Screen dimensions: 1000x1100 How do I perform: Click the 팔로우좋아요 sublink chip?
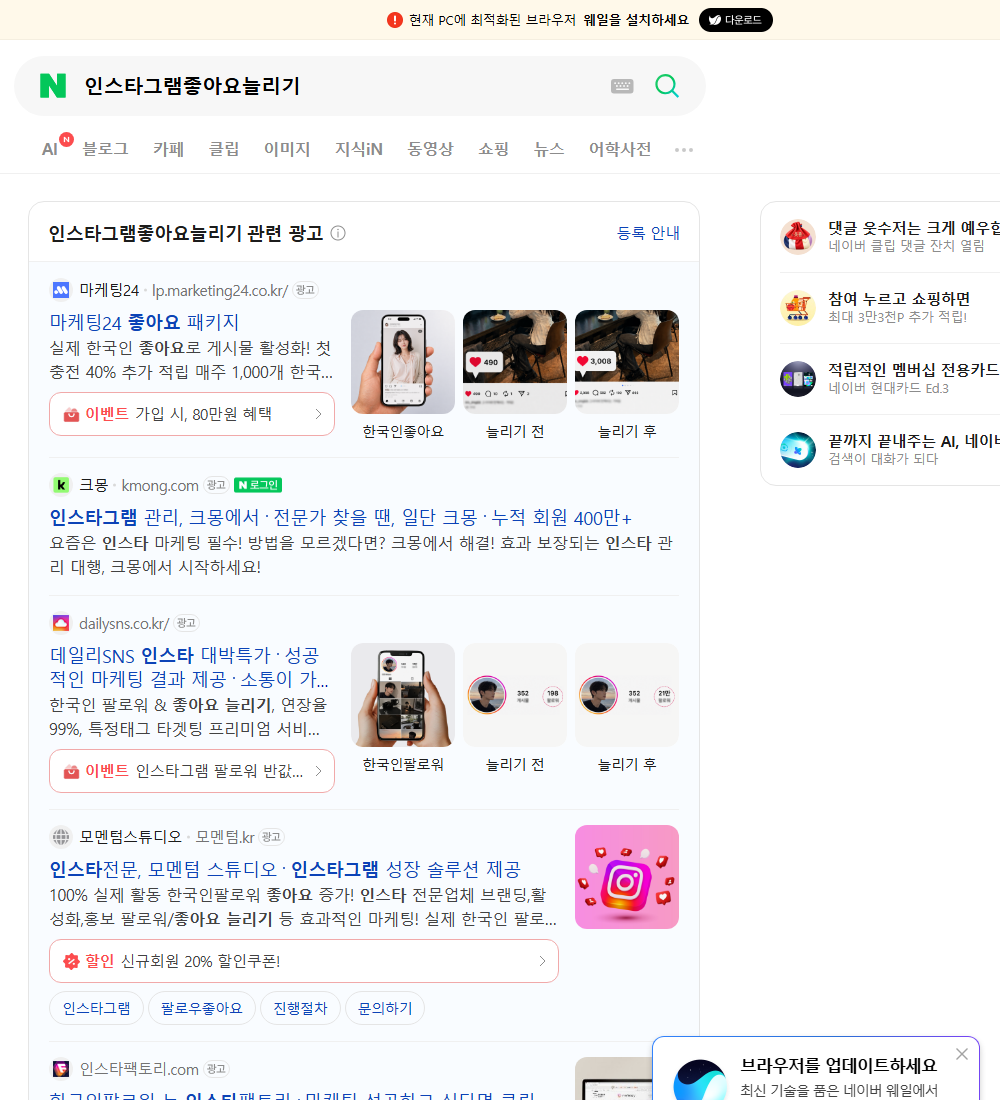pos(201,1008)
